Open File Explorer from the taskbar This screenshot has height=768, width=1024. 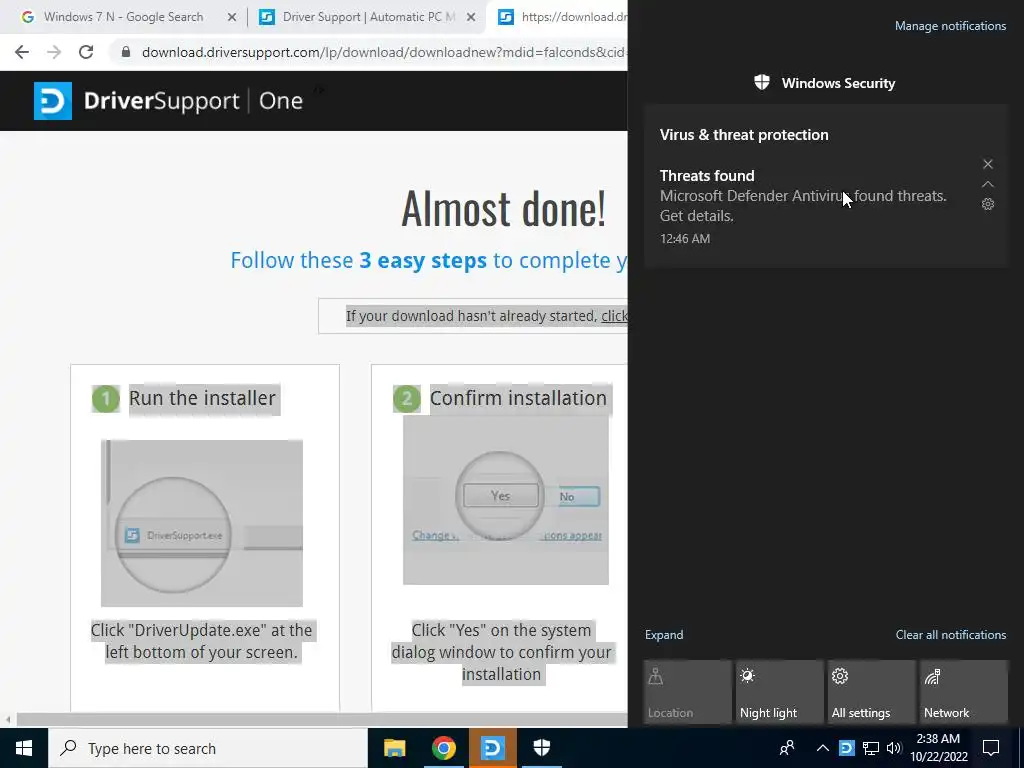(x=394, y=748)
